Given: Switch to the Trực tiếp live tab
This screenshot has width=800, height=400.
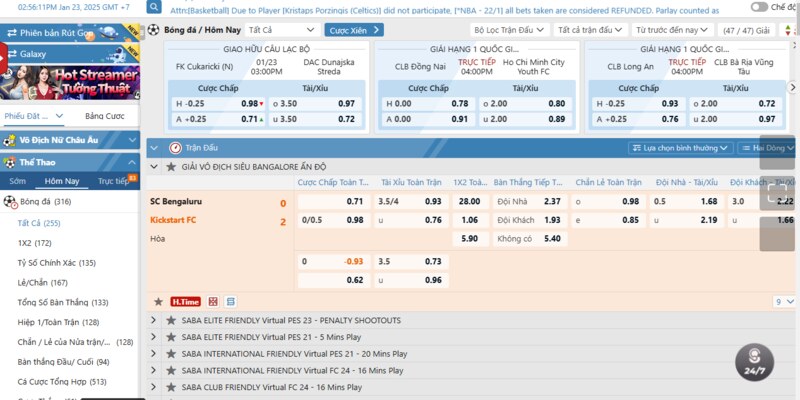Looking at the screenshot, I should pyautogui.click(x=112, y=181).
